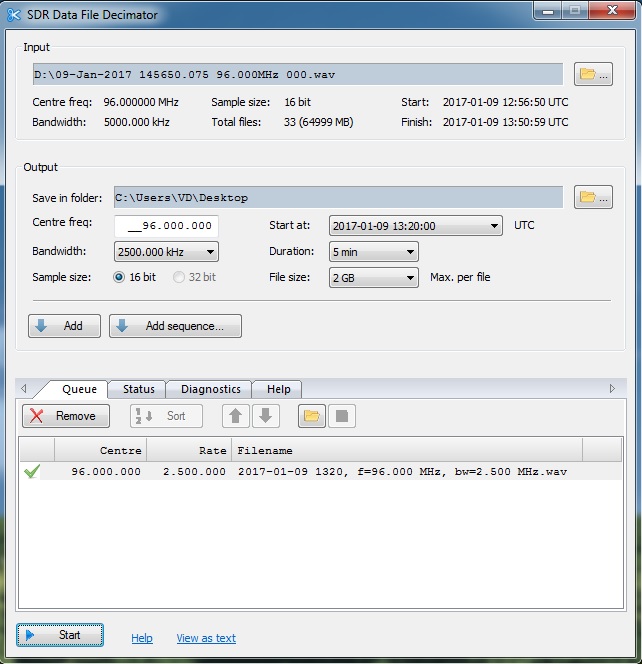The height and width of the screenshot is (664, 642).
Task: Select the 16 bit sample size
Action: tap(120, 277)
